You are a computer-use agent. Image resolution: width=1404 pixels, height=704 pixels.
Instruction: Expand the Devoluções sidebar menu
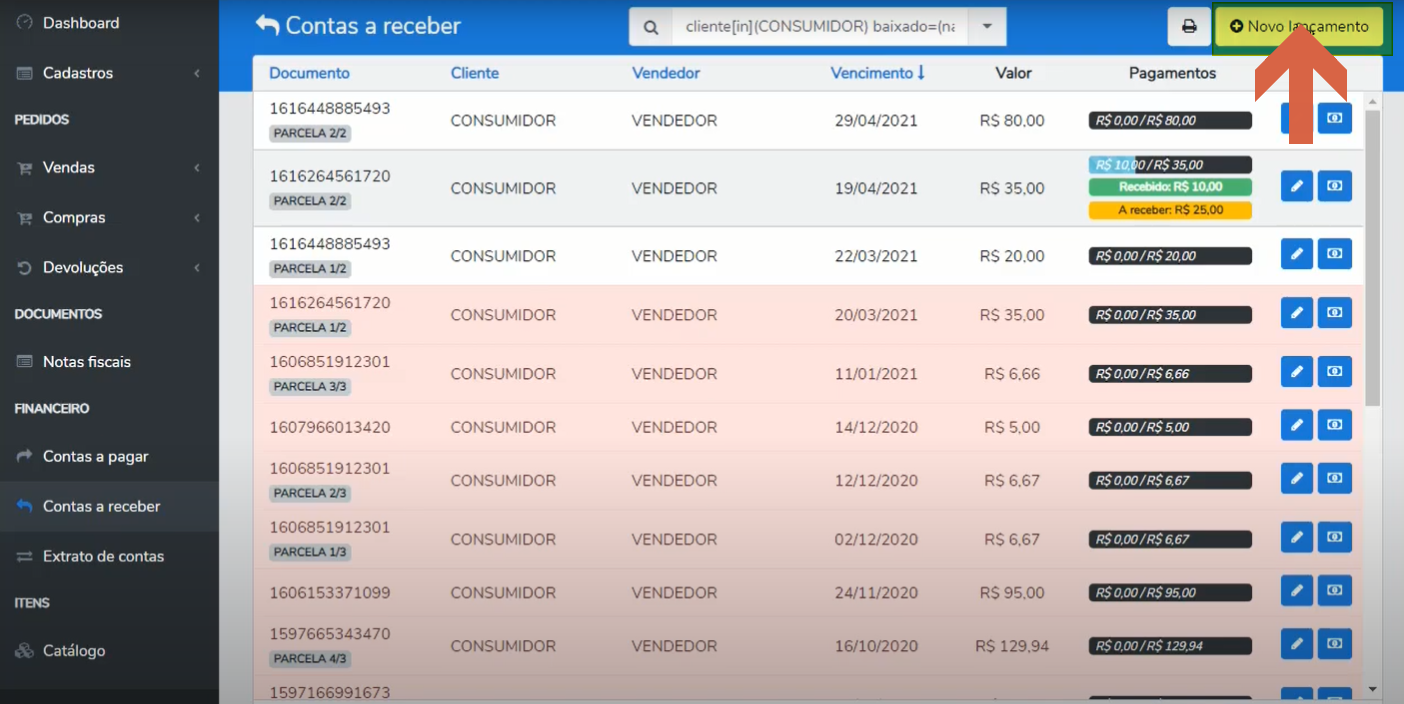[x=109, y=267]
